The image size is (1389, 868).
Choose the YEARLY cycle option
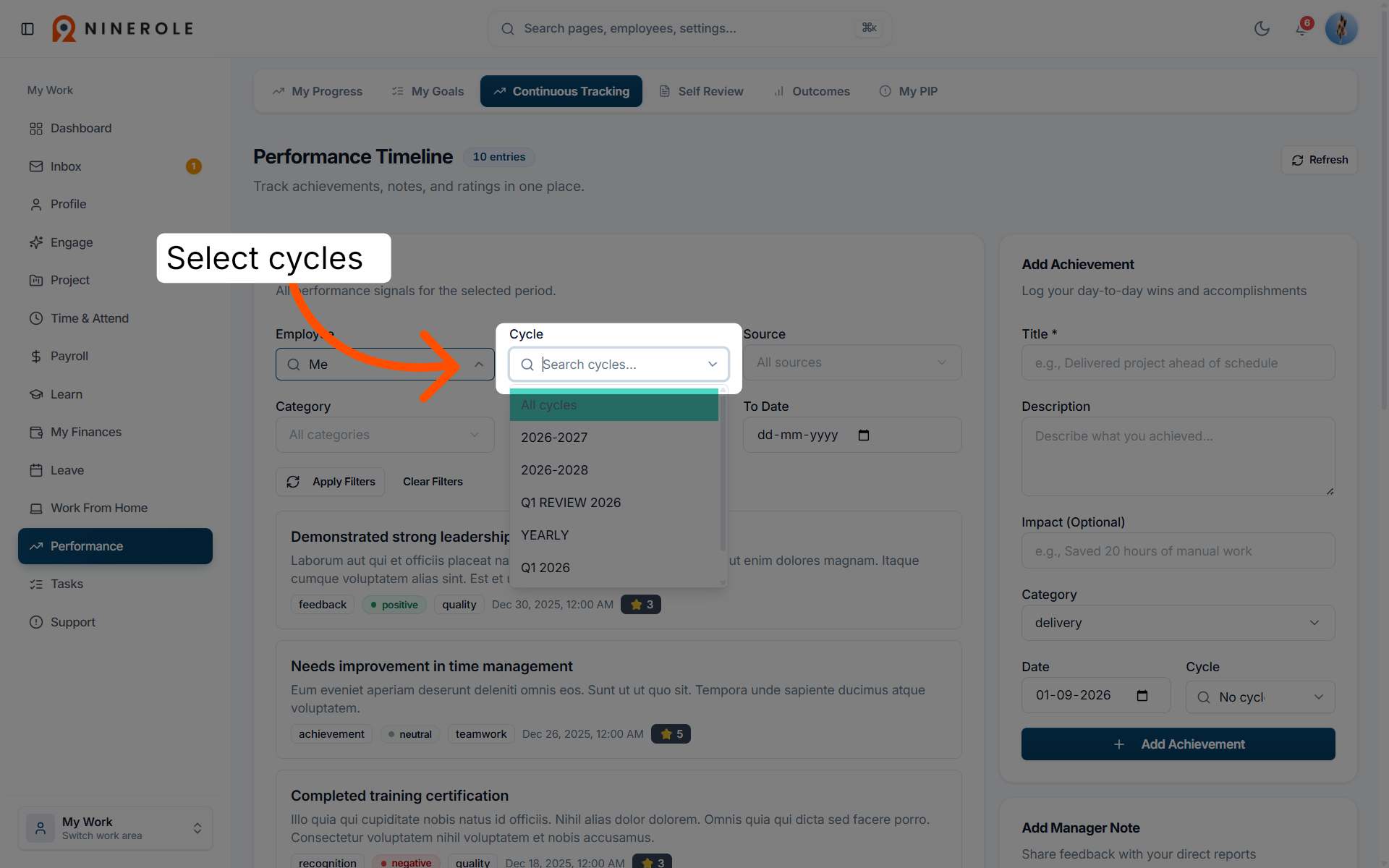(x=614, y=535)
